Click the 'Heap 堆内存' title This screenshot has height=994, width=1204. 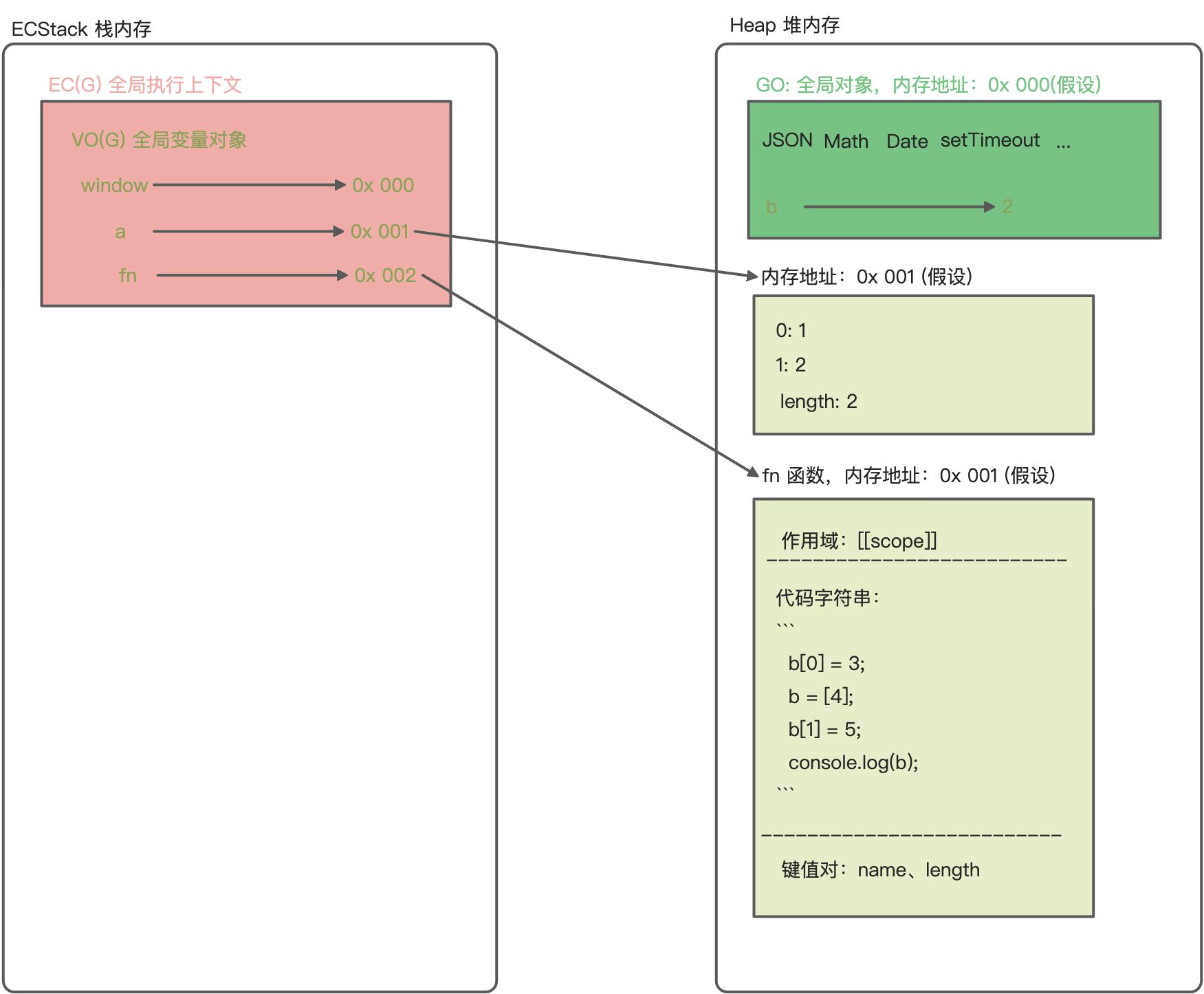coord(785,25)
